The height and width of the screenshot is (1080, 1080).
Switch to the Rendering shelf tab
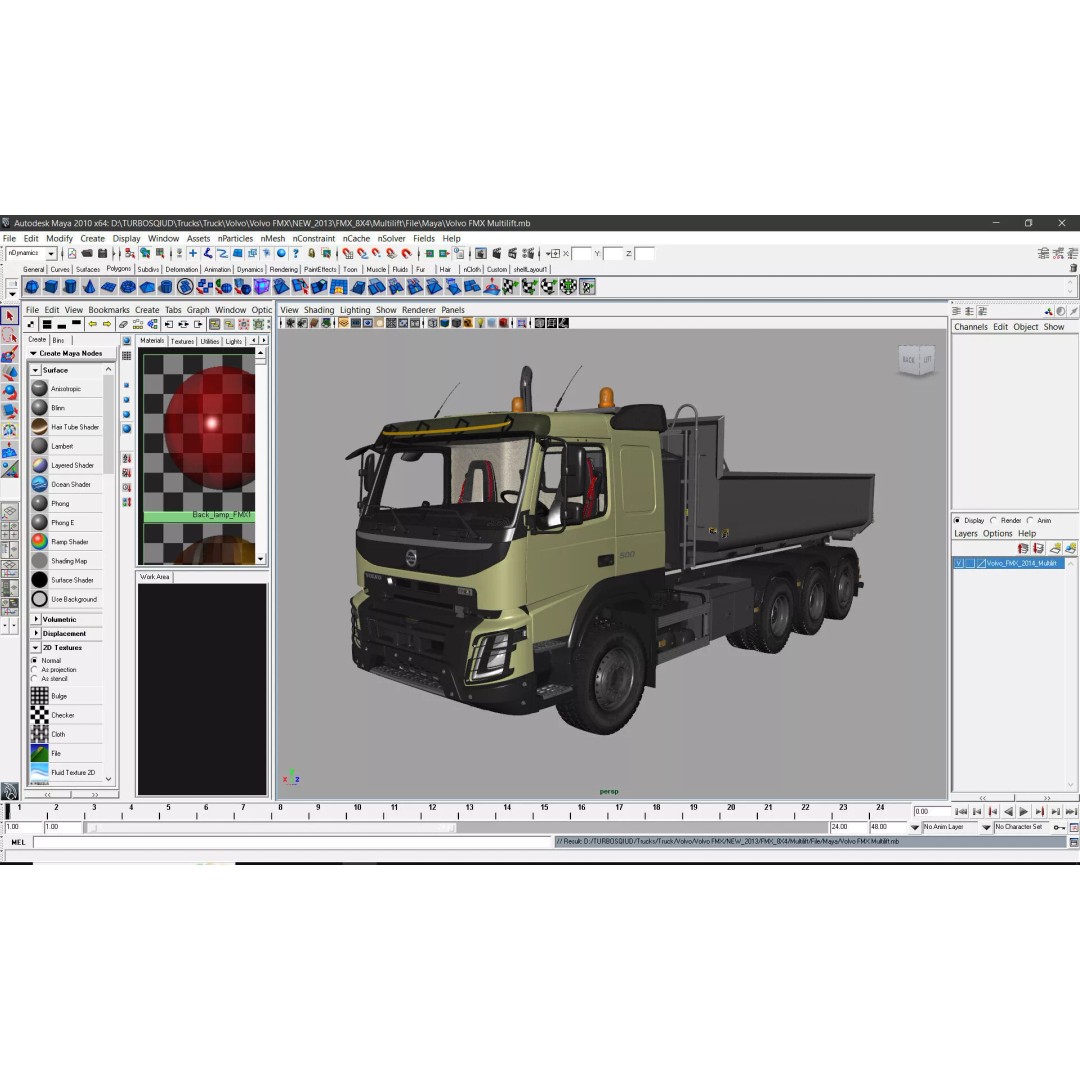(284, 269)
